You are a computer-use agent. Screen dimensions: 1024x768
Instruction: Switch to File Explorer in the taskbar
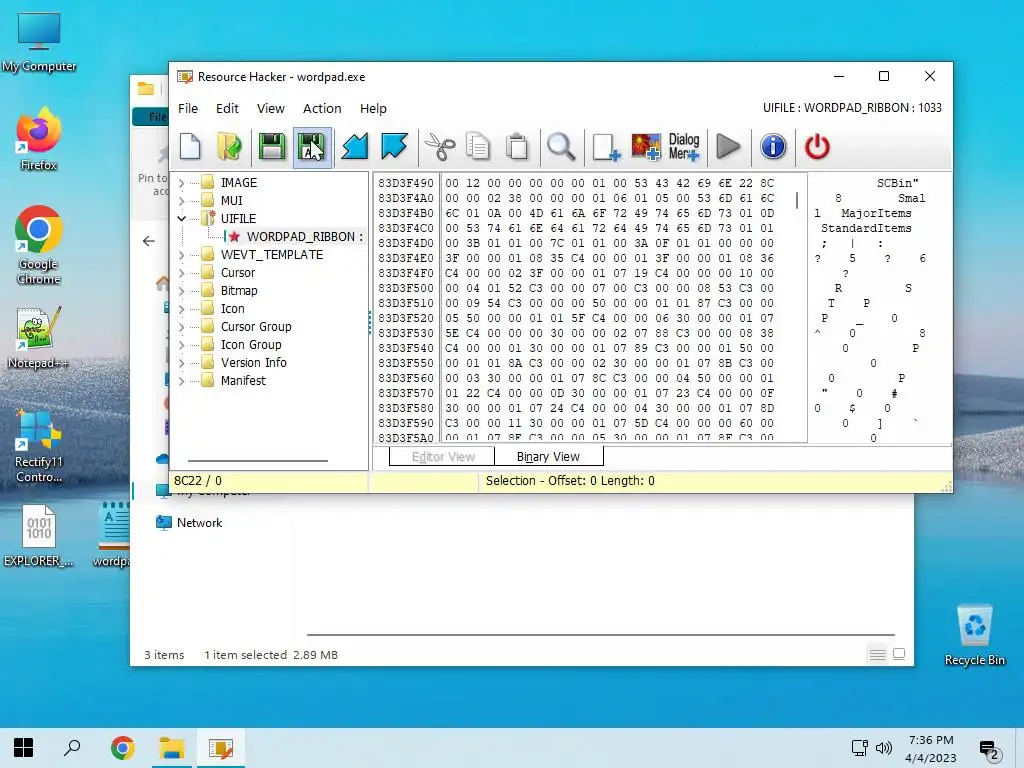[172, 748]
